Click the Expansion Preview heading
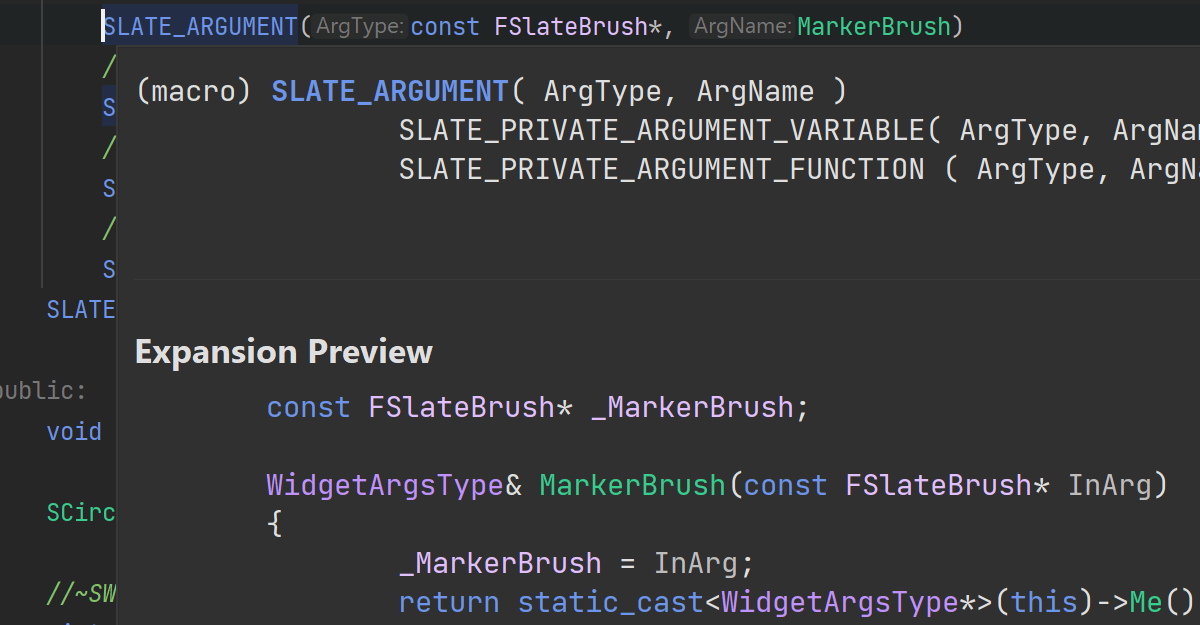Image resolution: width=1200 pixels, height=625 pixels. (284, 352)
